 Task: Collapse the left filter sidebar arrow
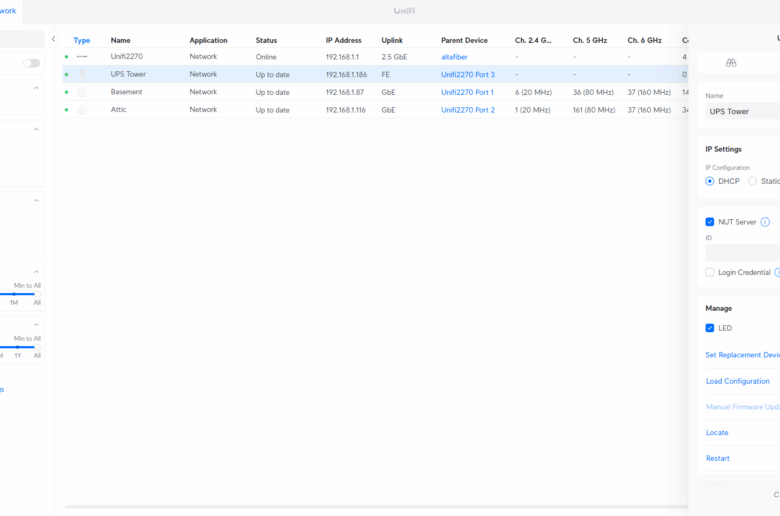pos(53,40)
